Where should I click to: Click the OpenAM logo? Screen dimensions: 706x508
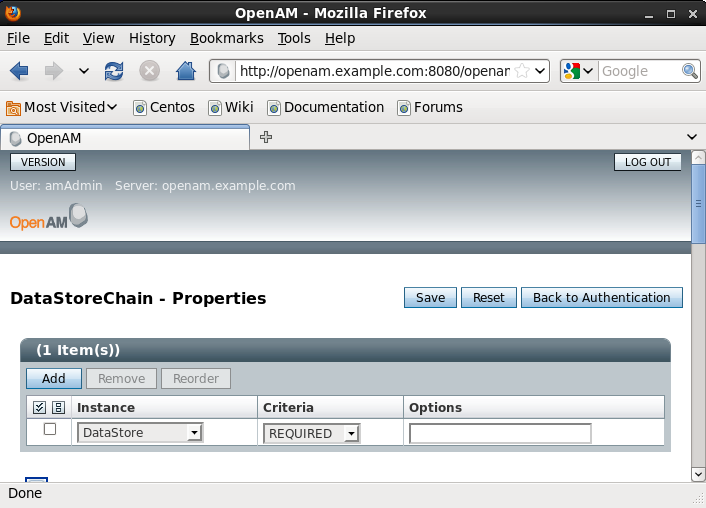coord(49,220)
